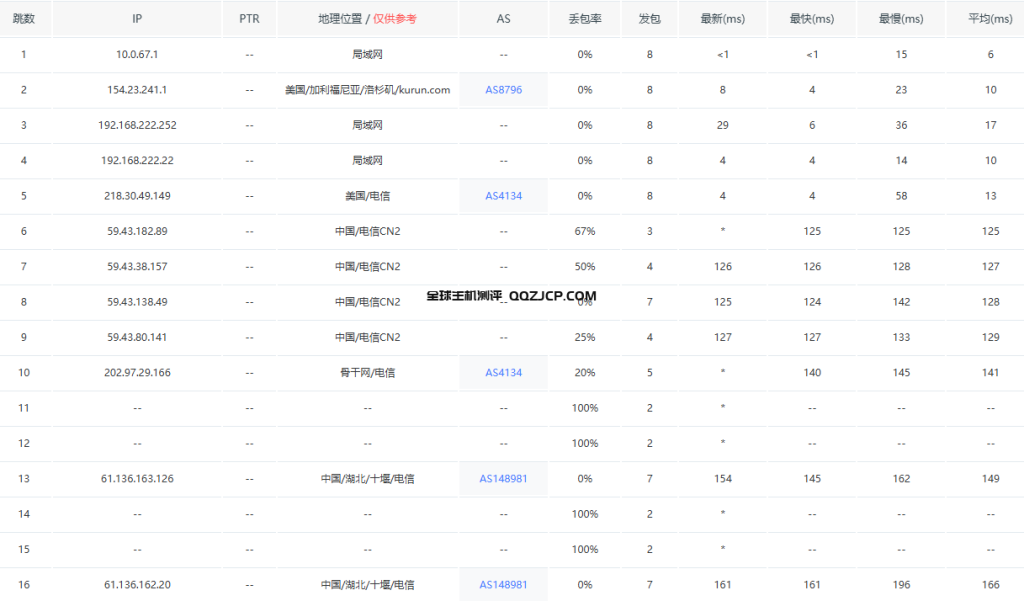Click the 中国/湖北/十堰/电信 cell on hop 16

tap(367, 584)
